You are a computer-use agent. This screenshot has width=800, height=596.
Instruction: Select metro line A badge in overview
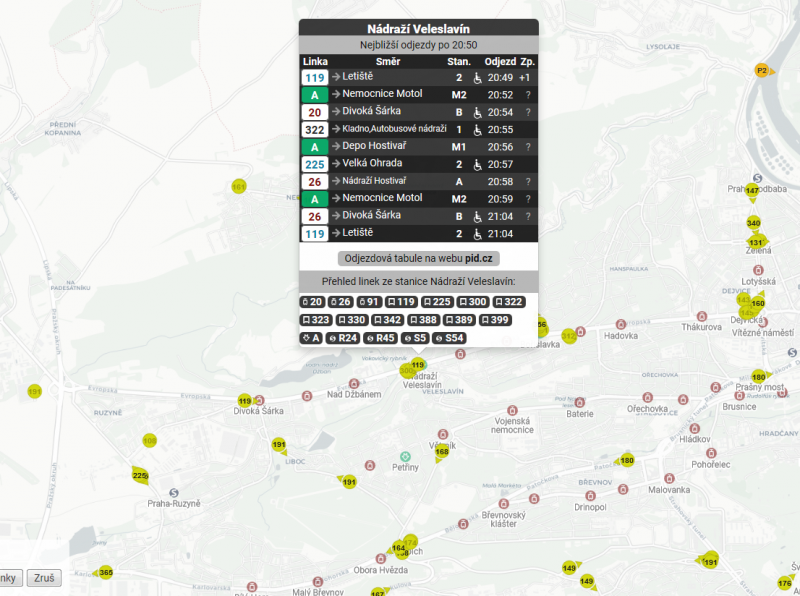click(x=311, y=338)
